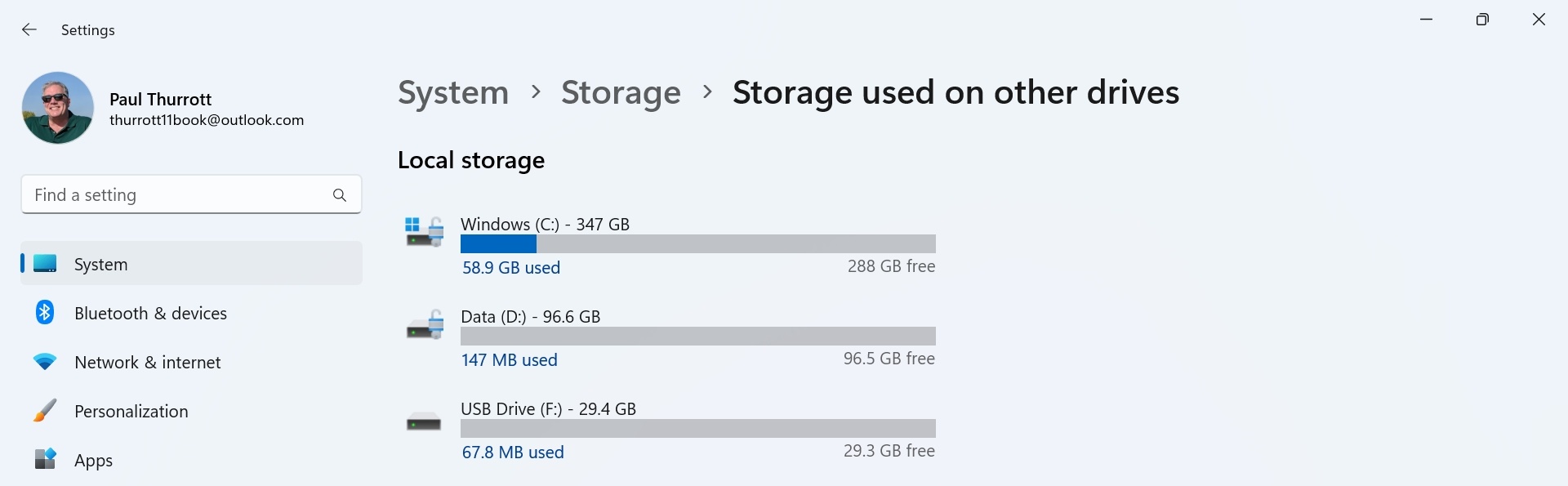Navigate to Storage breadcrumb
1568x486 pixels.
coord(621,92)
